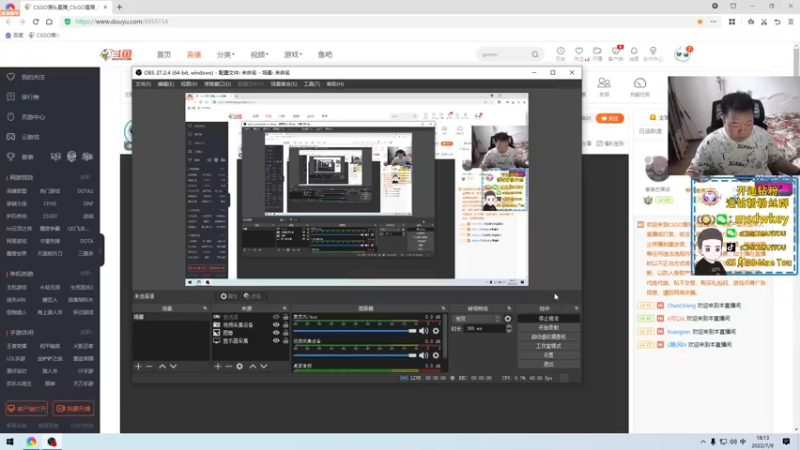
Task: Click the OBS icon in Windows taskbar
Action: click(52, 442)
